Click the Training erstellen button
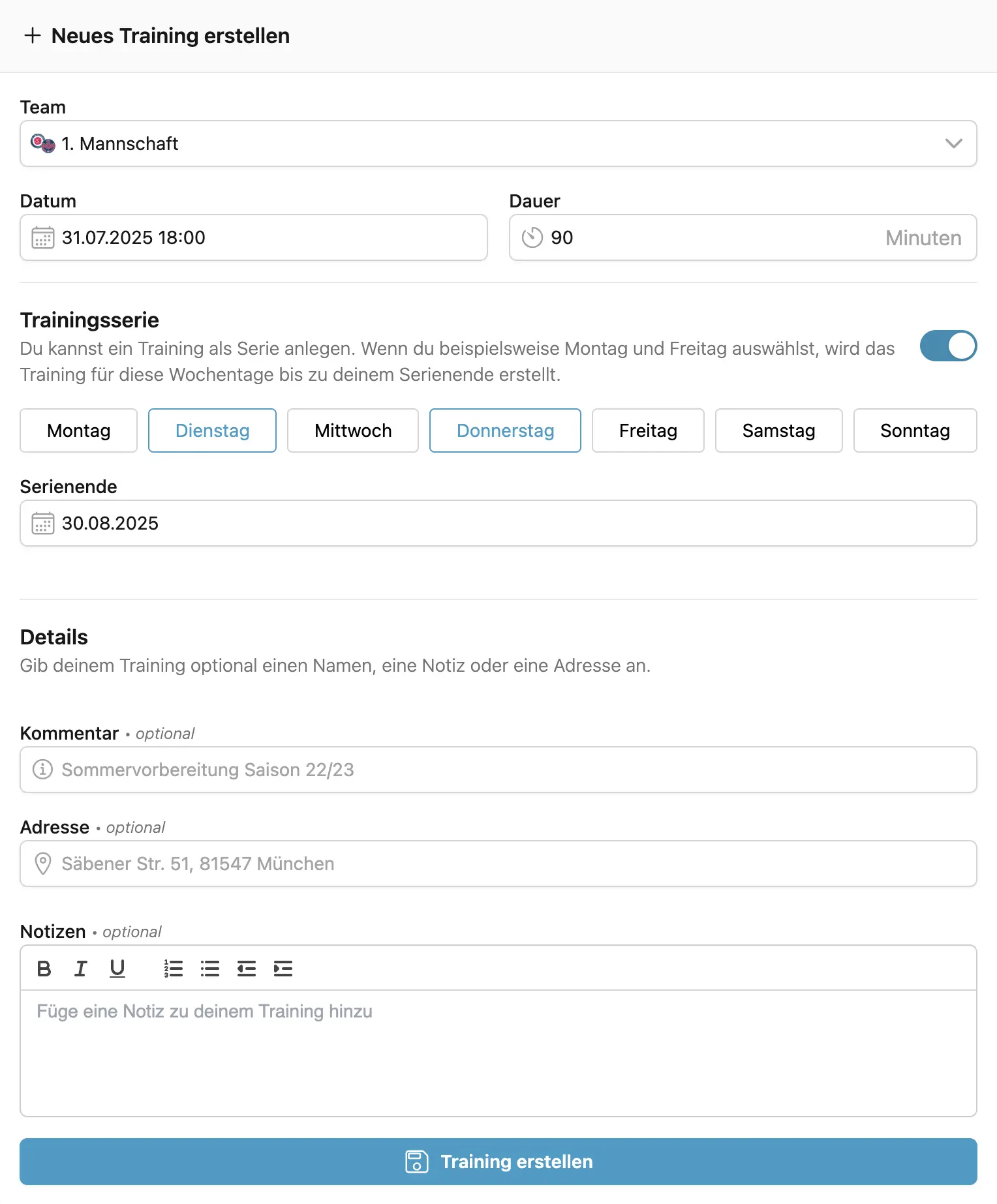The width and height of the screenshot is (997, 1204). coord(498,1162)
